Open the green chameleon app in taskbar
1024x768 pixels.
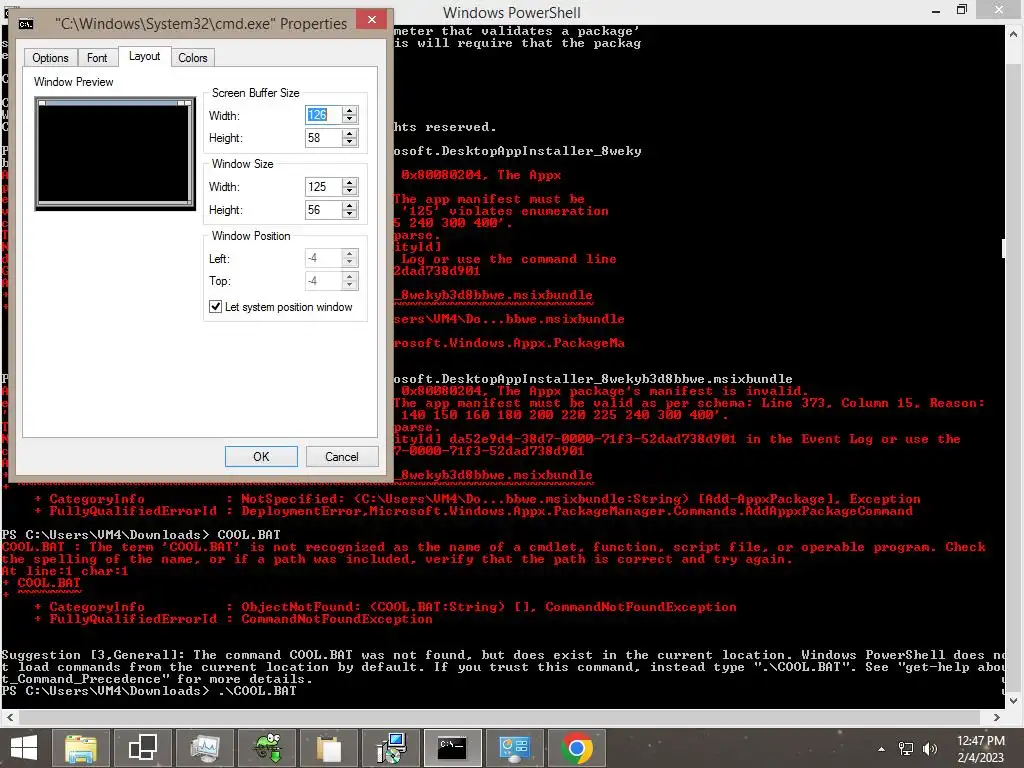(x=267, y=748)
